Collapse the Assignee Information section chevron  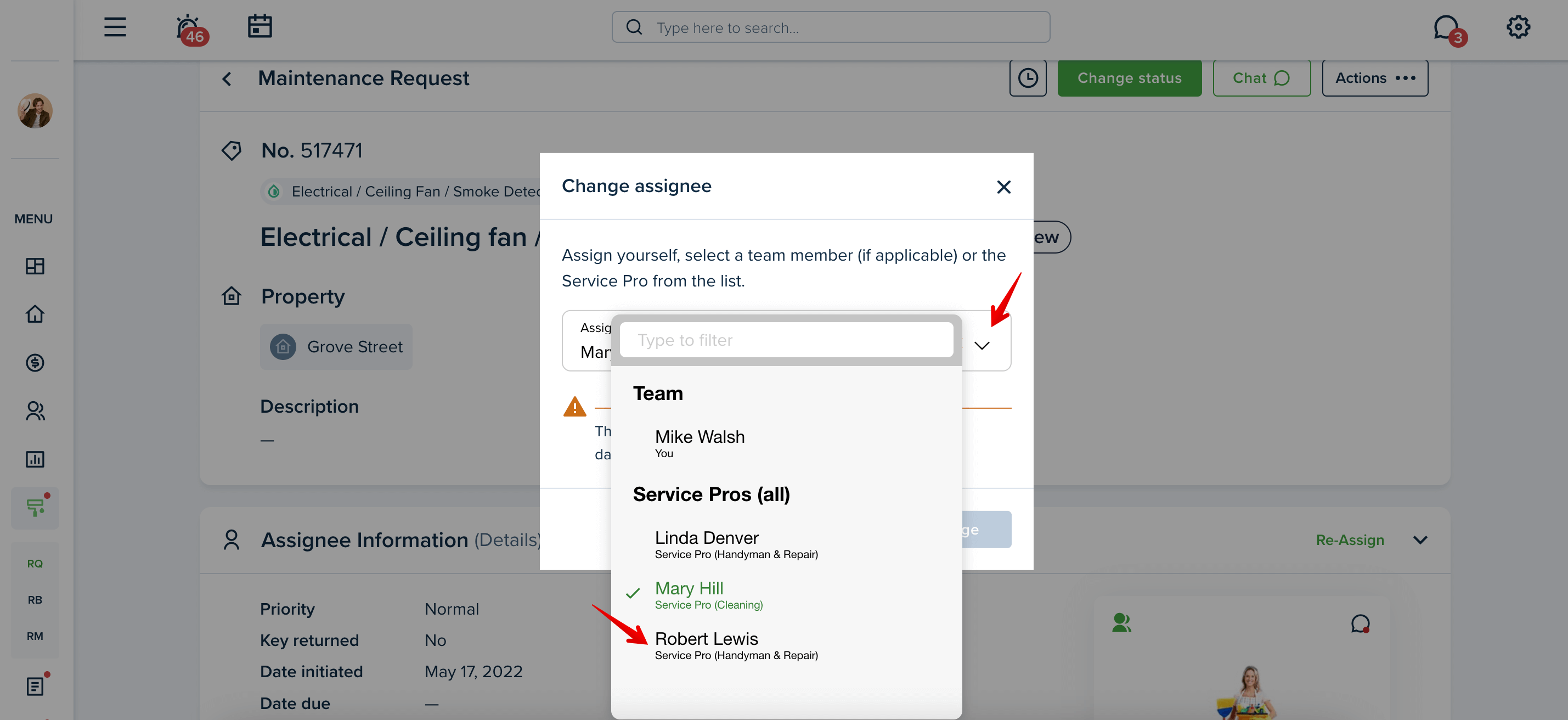[x=1419, y=539]
